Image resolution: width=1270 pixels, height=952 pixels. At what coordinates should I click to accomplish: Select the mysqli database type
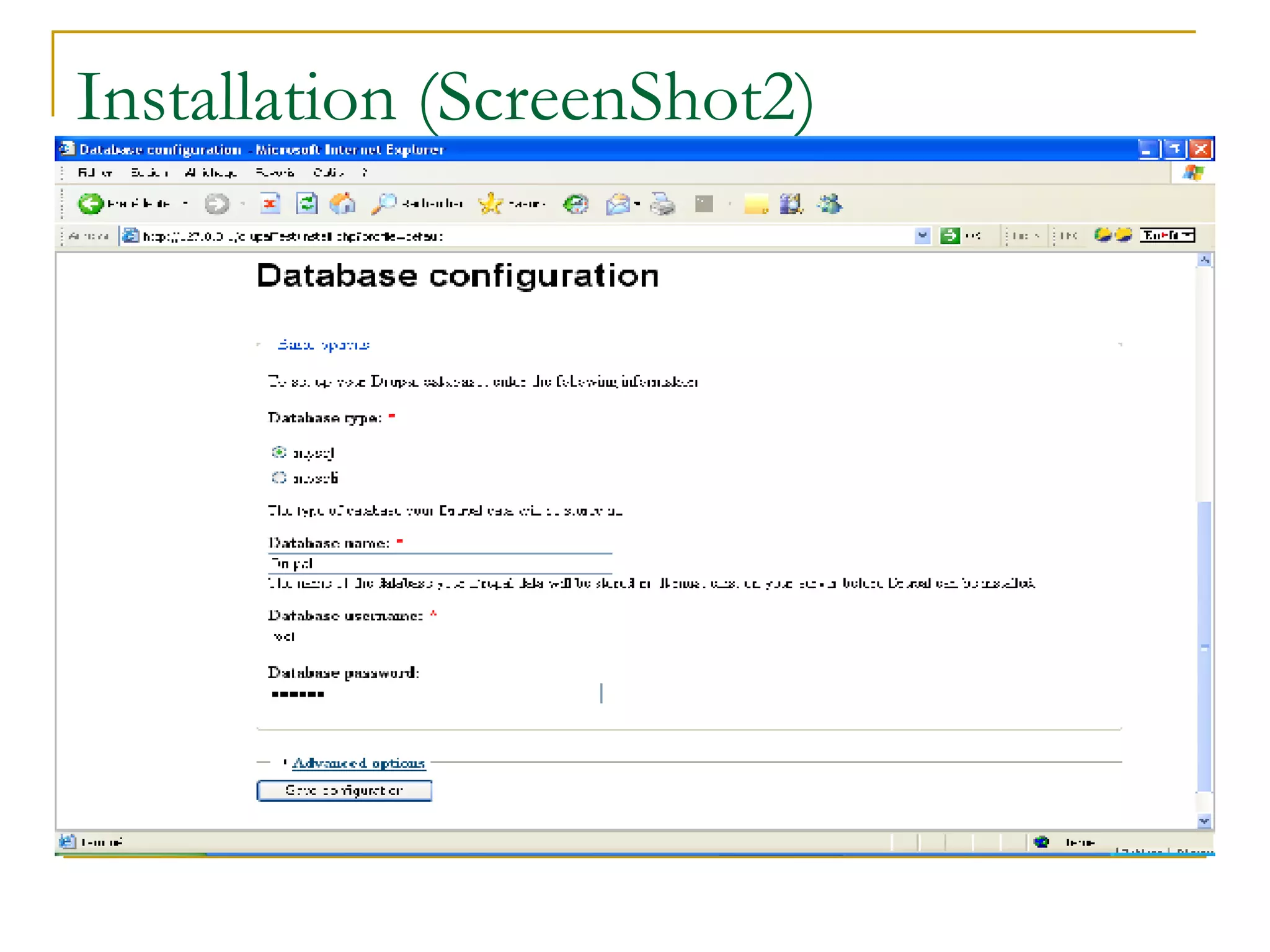[279, 477]
